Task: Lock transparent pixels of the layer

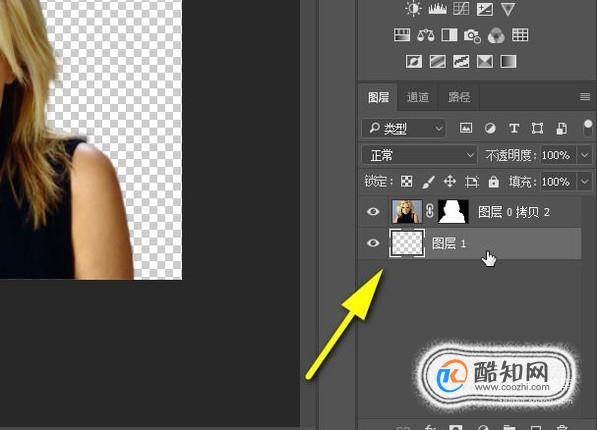Action: 406,182
